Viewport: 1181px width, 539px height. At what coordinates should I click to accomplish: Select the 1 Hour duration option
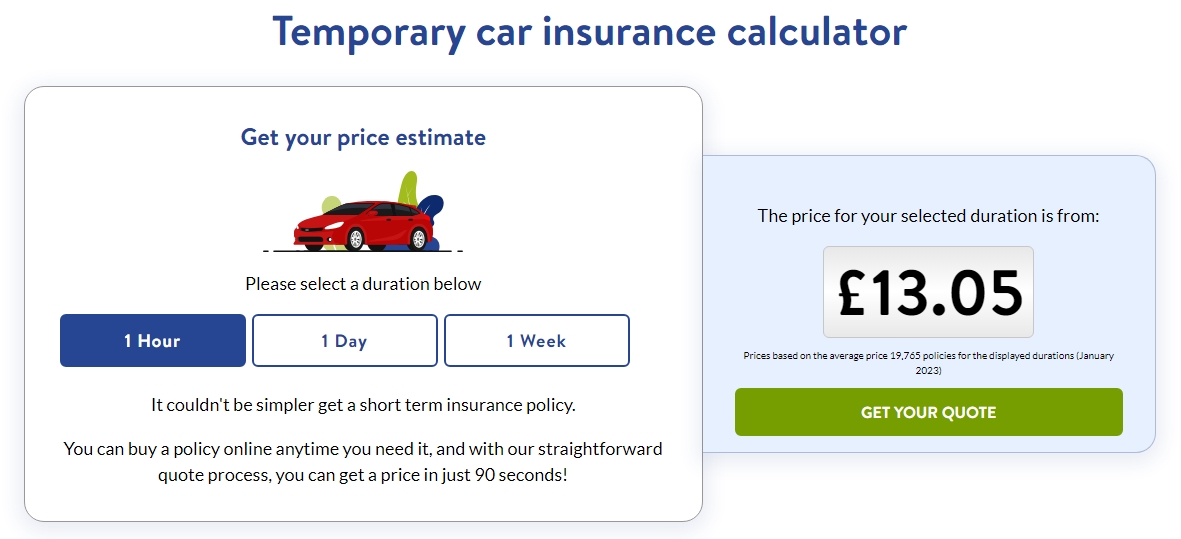tap(153, 340)
